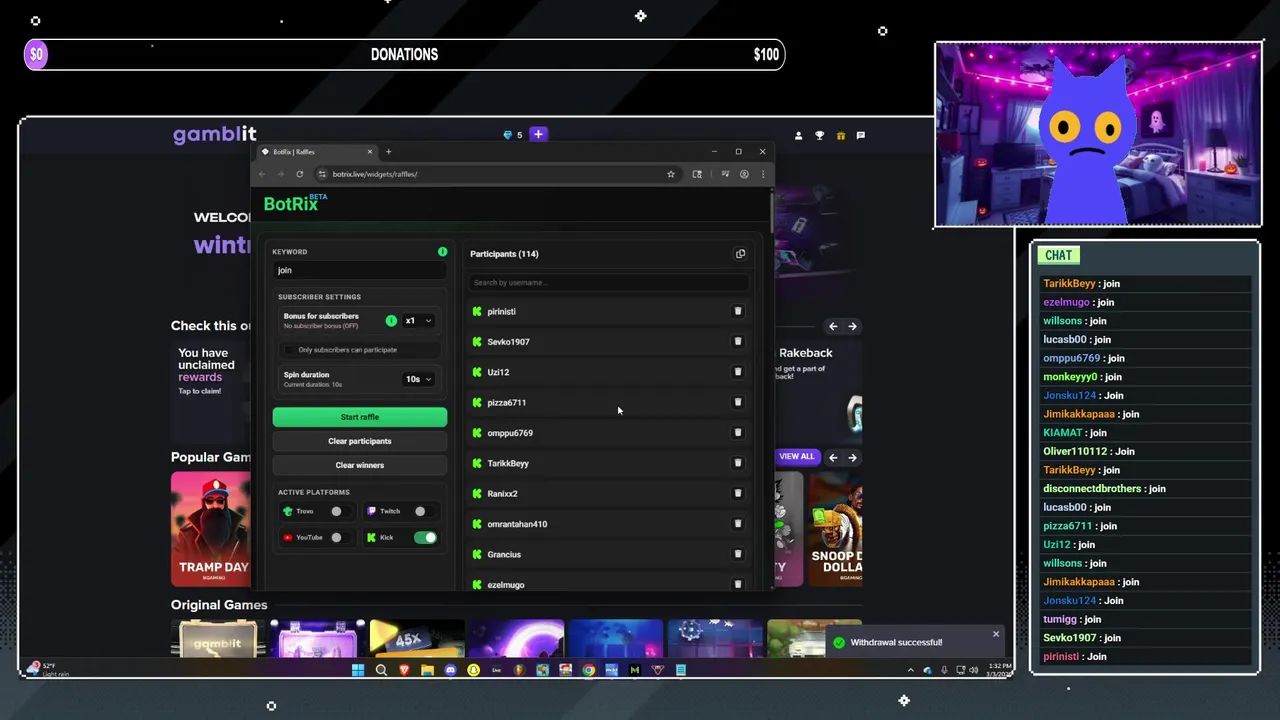Click Clear participants
The image size is (1280, 720).
click(x=360, y=441)
